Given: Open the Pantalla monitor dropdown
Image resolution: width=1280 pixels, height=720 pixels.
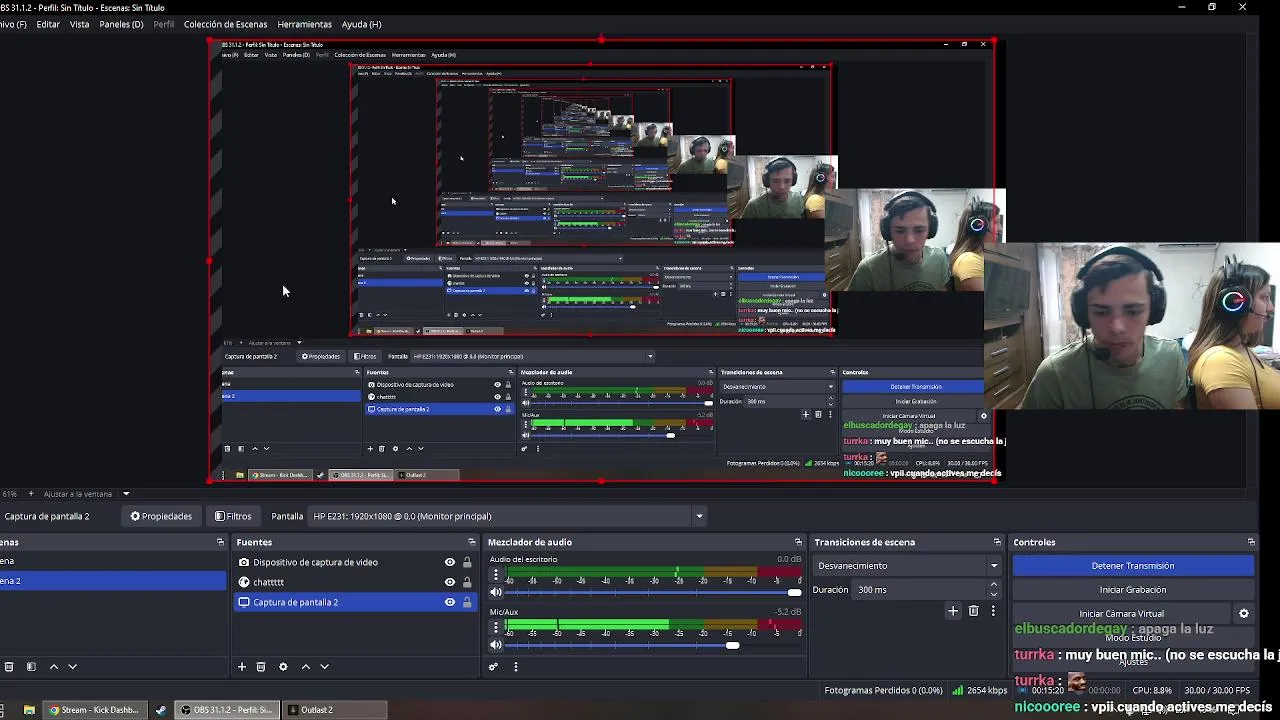Looking at the screenshot, I should pos(508,516).
